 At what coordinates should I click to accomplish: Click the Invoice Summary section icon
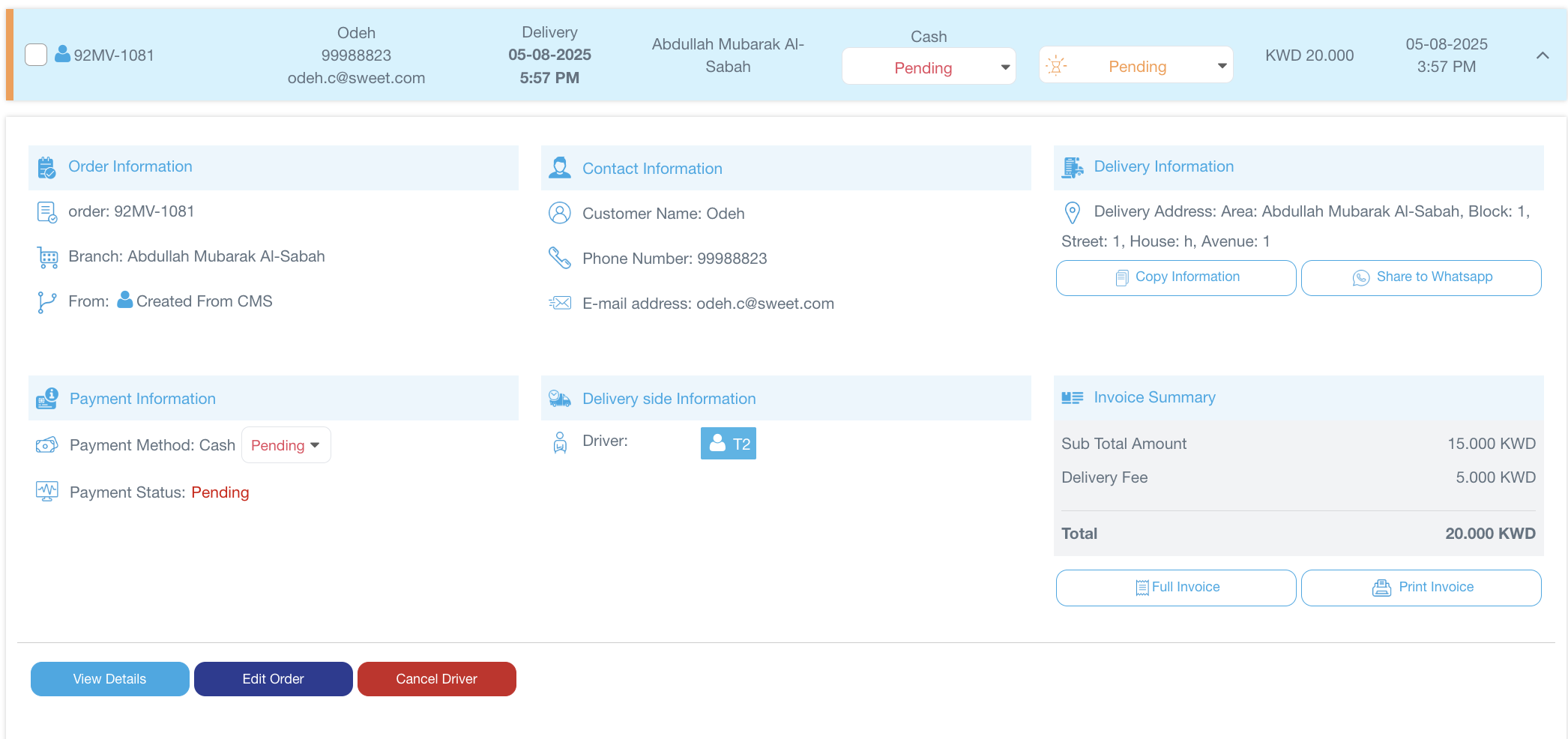1072,398
